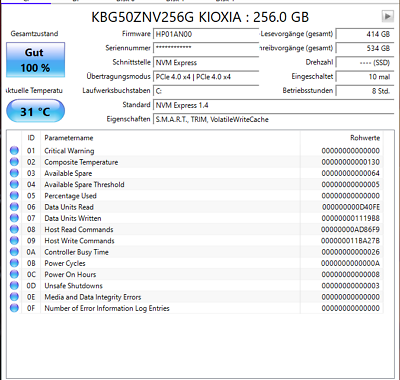400x380 pixels.
Task: Click the KBG50ZNV256G KIOXIA : 256.0 GB title
Action: point(200,17)
